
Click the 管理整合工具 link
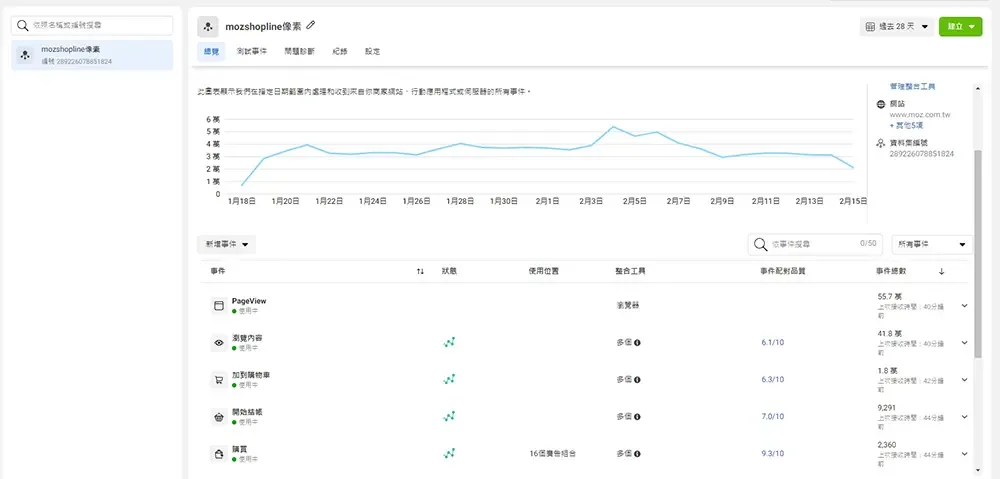click(913, 86)
